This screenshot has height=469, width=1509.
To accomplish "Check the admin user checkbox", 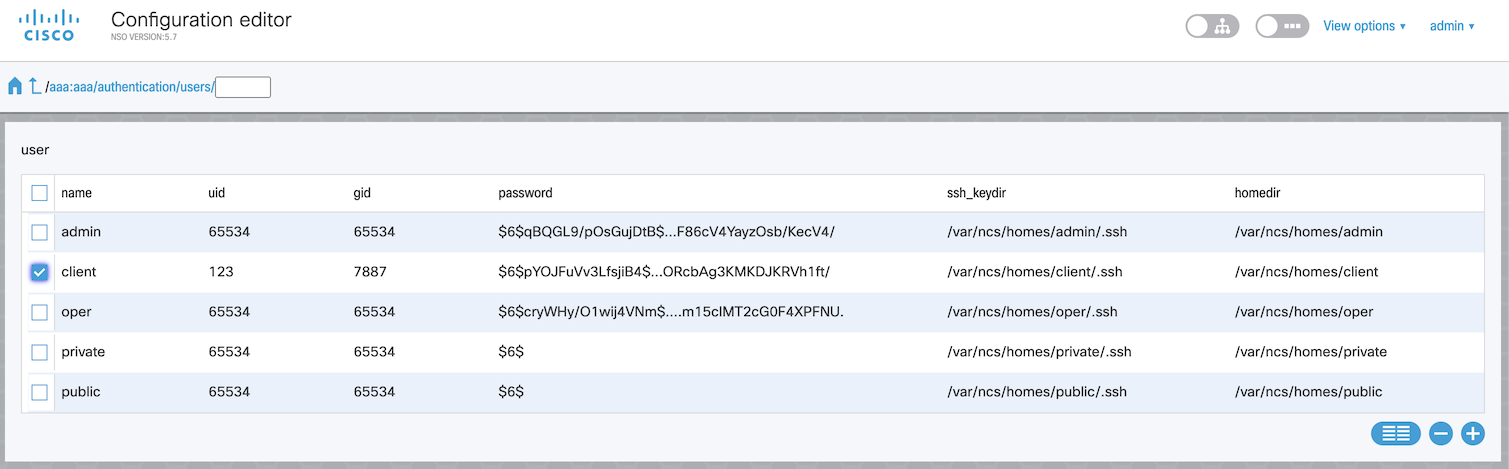I will (x=39, y=232).
